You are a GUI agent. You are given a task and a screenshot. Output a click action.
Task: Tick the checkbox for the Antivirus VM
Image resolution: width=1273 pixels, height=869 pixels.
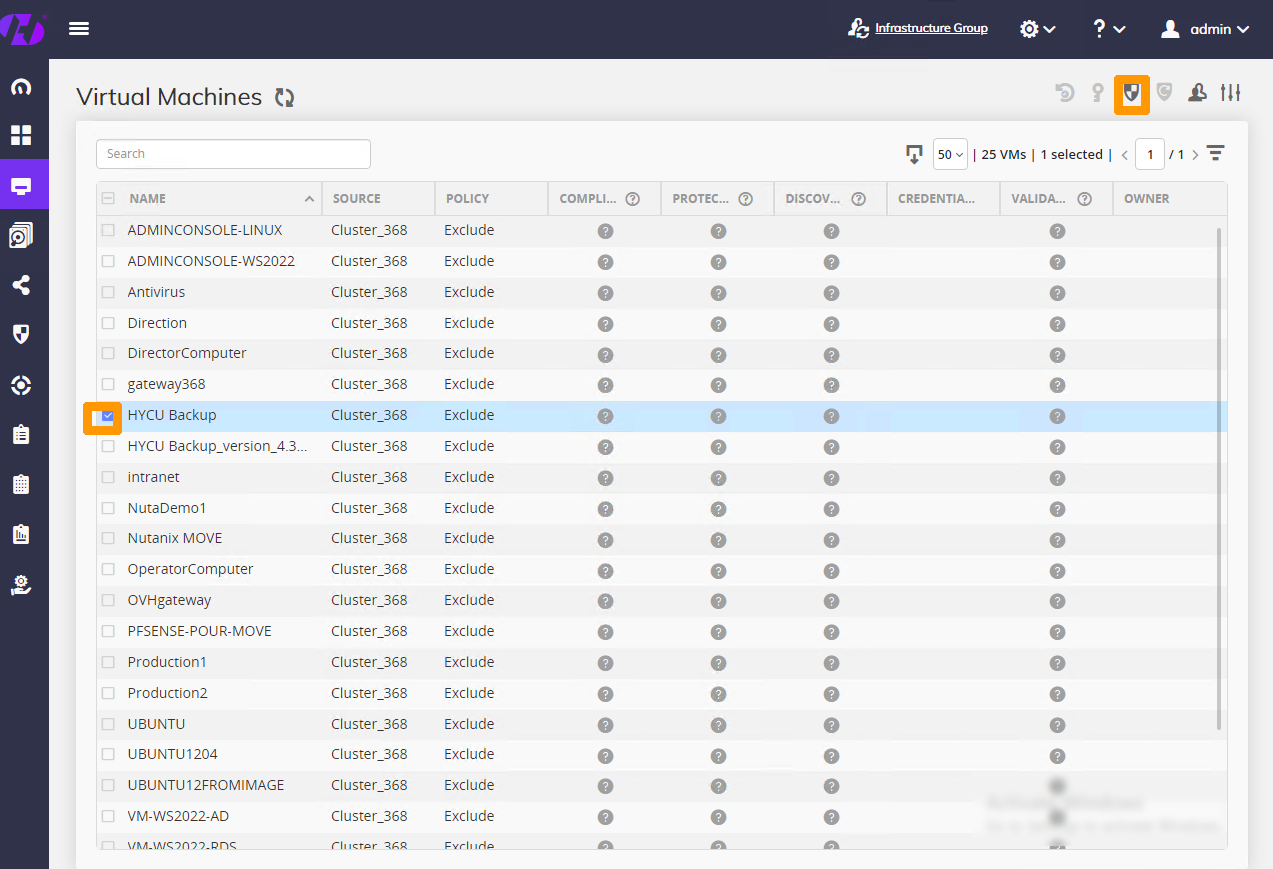click(108, 292)
